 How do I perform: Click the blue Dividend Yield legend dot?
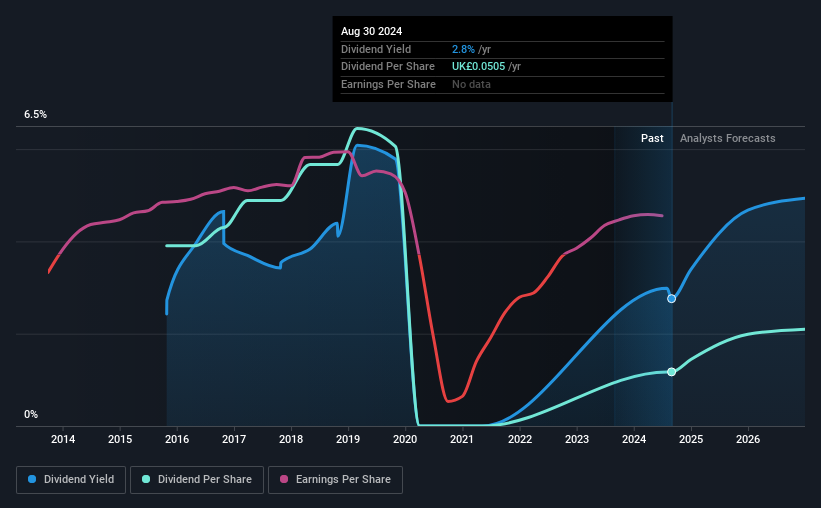[x=32, y=479]
